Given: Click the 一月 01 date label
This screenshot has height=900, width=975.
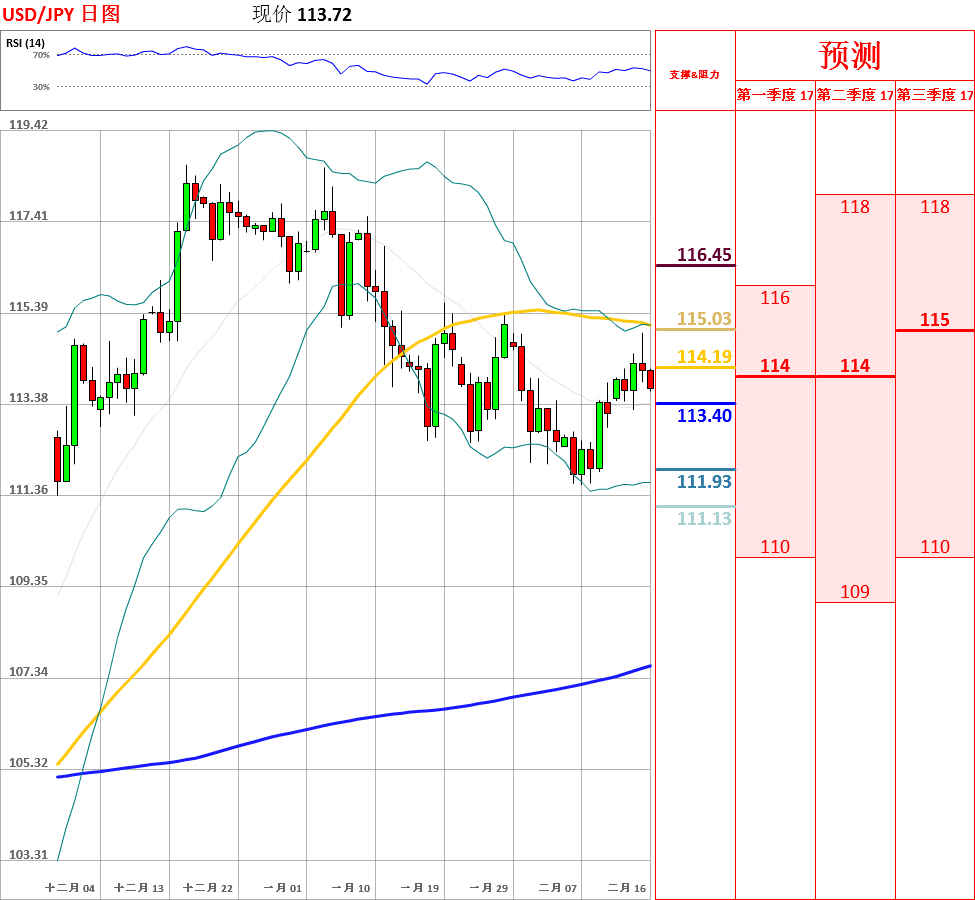Looking at the screenshot, I should pos(282,888).
